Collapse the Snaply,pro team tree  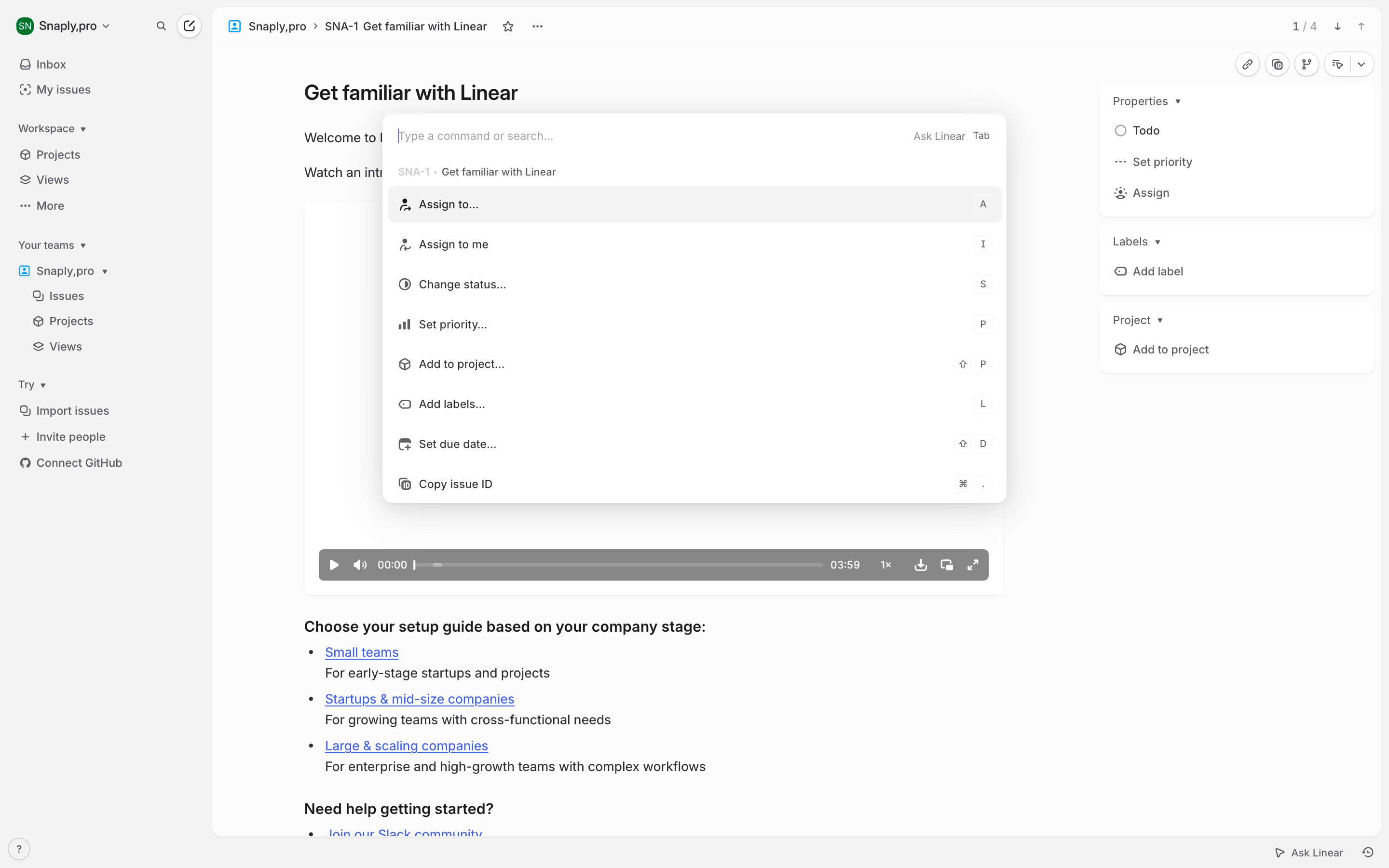tap(105, 271)
